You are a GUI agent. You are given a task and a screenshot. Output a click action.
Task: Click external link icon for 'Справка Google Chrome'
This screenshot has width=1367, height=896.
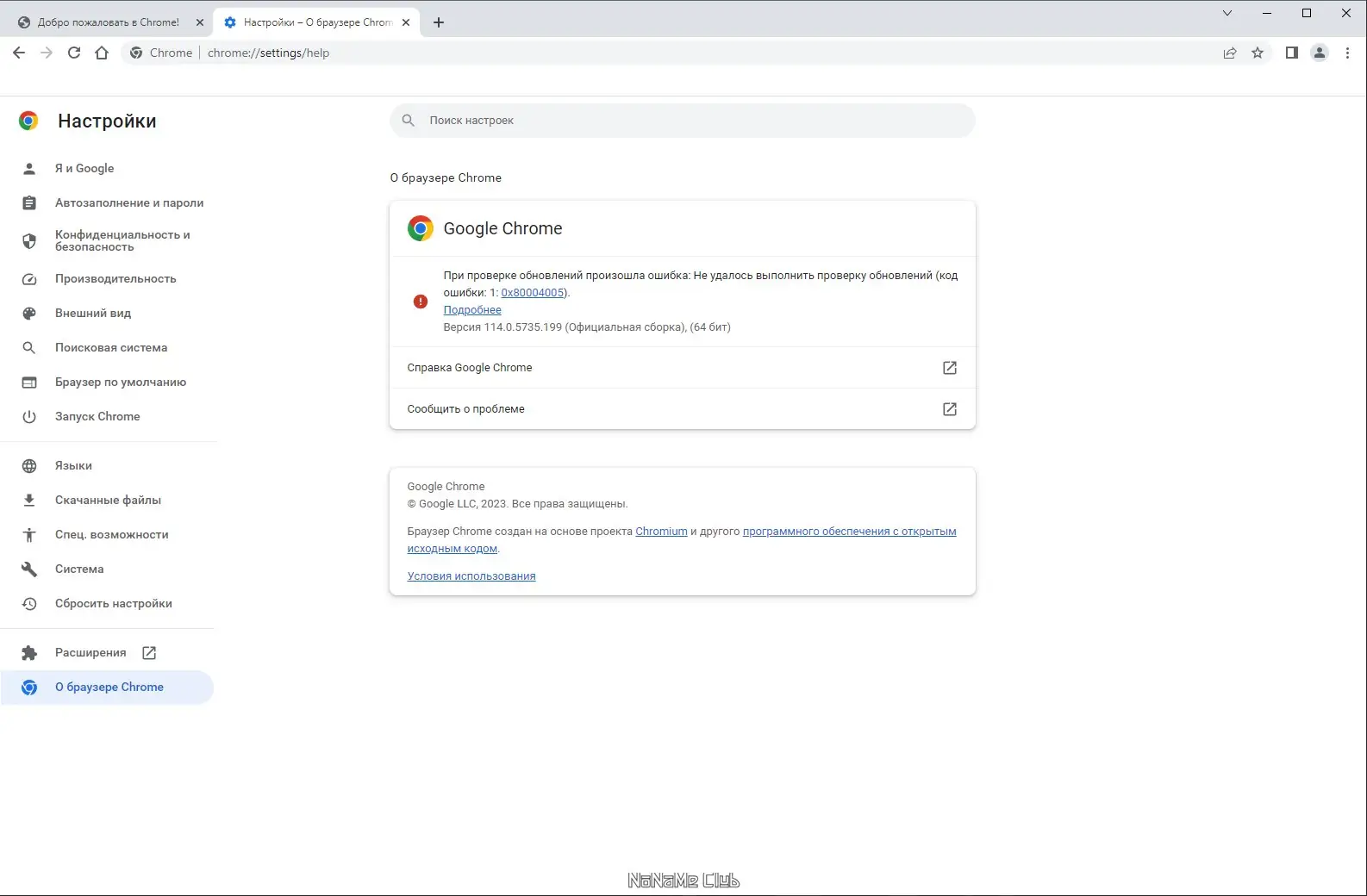[x=950, y=368]
